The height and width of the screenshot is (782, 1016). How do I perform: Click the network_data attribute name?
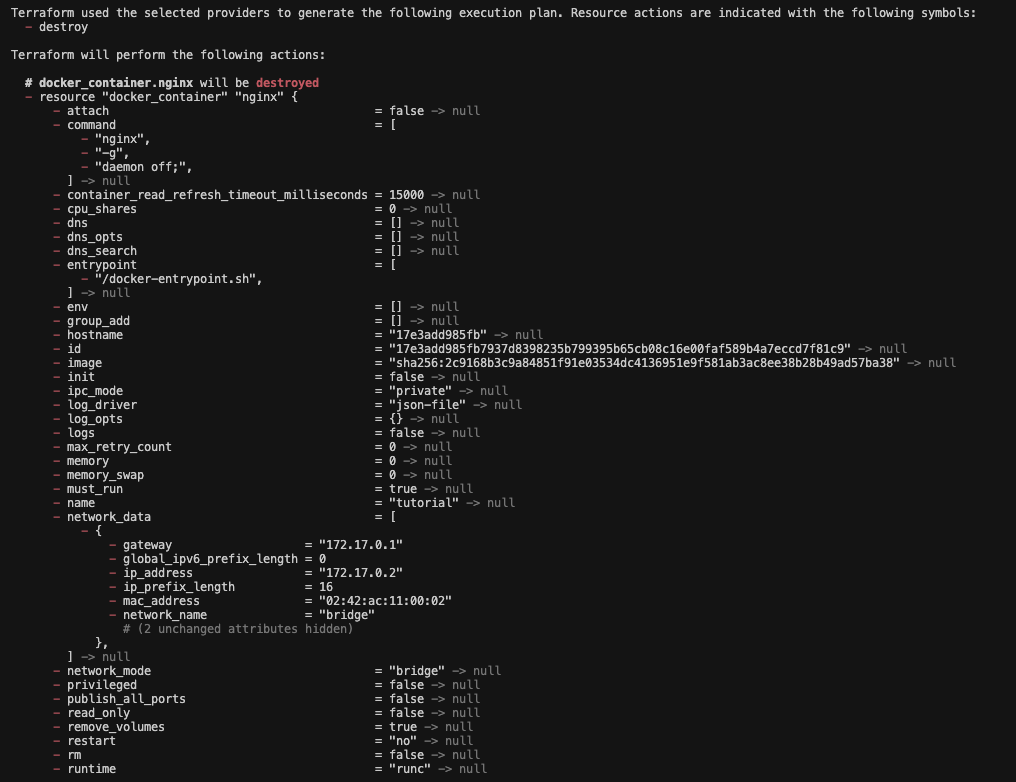coord(109,517)
